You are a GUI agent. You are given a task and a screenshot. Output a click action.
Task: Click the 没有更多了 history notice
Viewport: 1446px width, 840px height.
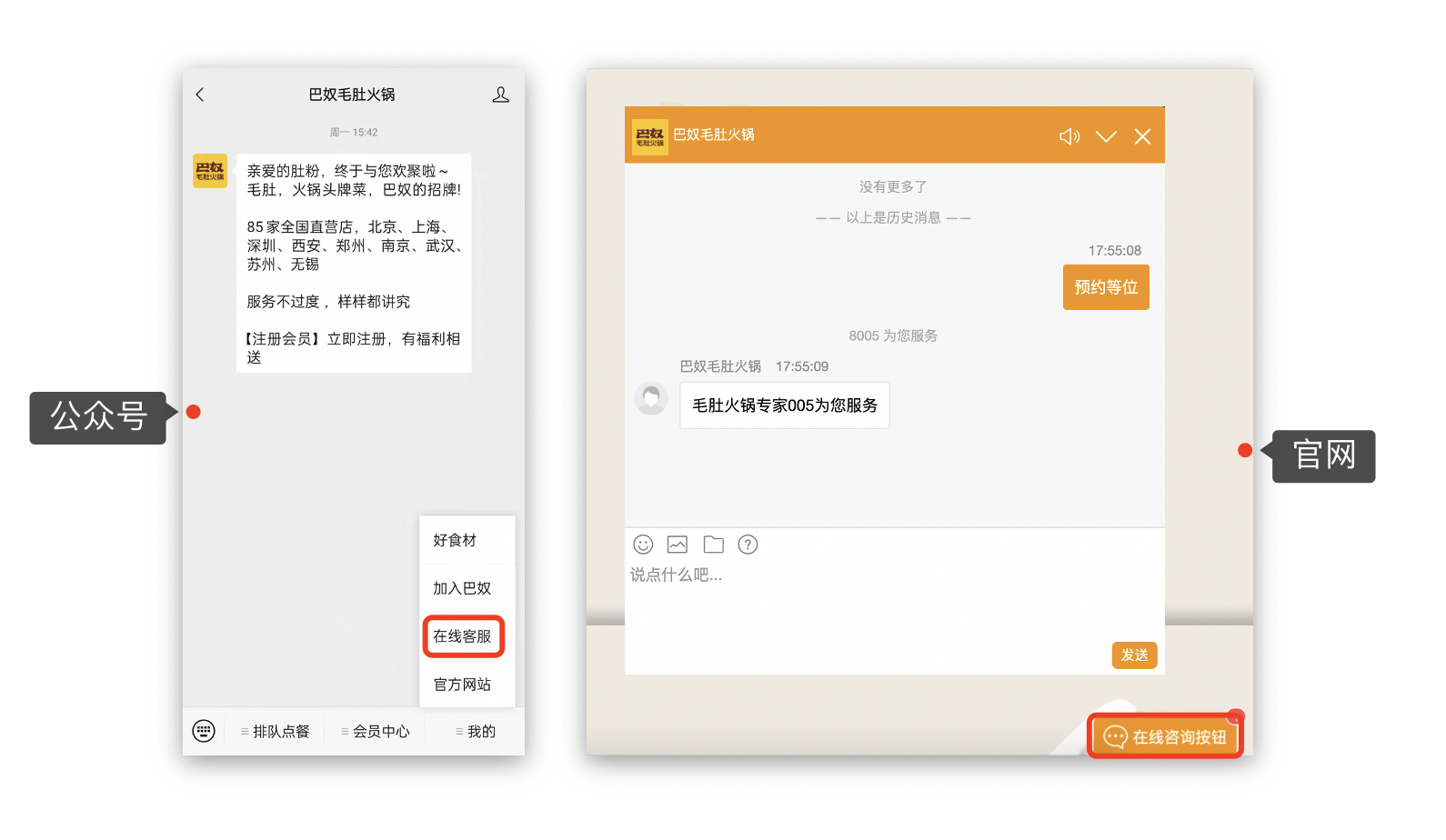[893, 186]
